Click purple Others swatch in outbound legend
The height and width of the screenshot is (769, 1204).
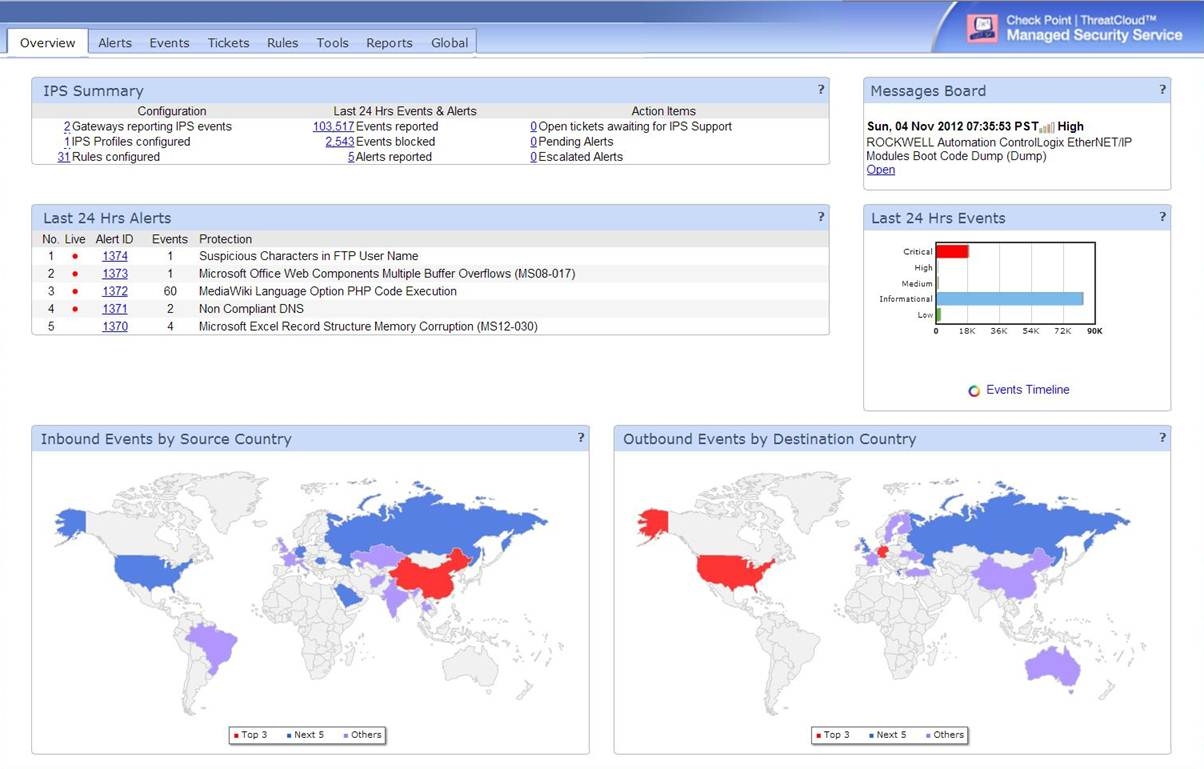pyautogui.click(x=927, y=735)
